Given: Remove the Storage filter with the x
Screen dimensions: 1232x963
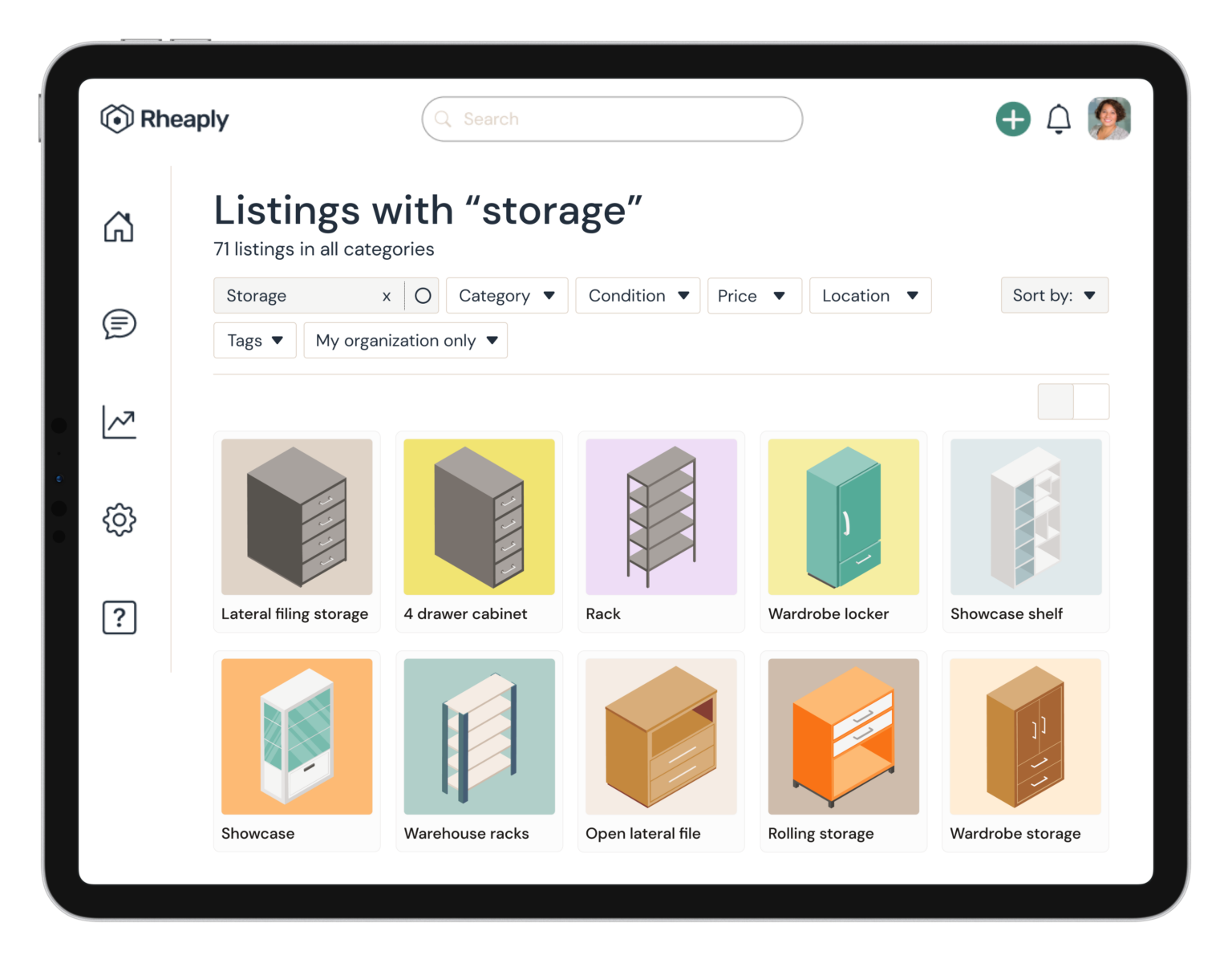Looking at the screenshot, I should [387, 295].
